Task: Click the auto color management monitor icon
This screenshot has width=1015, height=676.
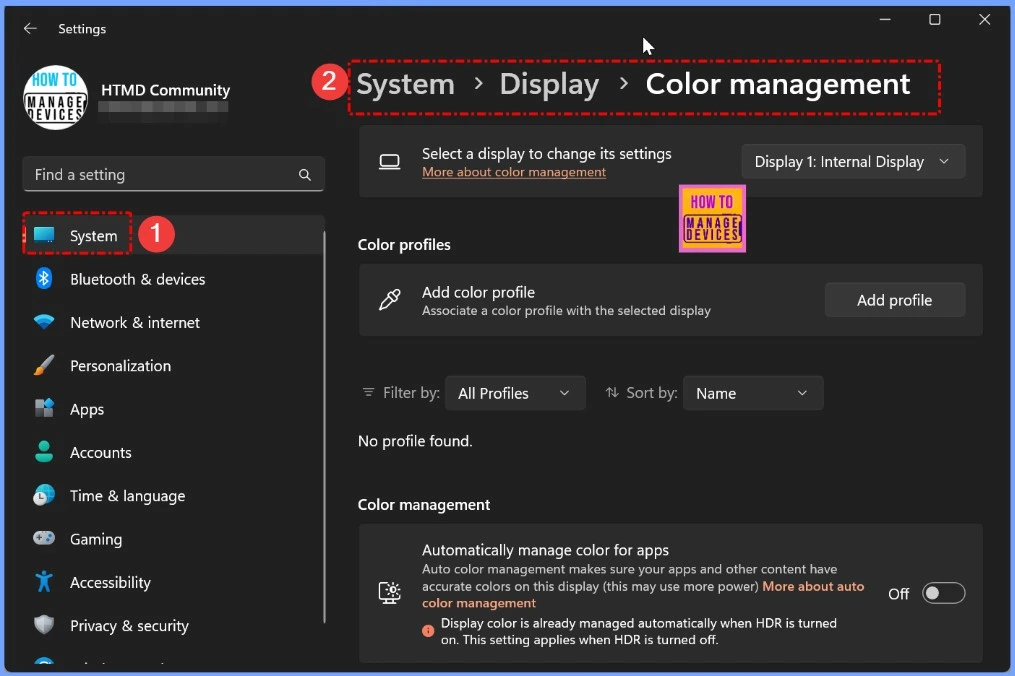Action: click(x=390, y=592)
